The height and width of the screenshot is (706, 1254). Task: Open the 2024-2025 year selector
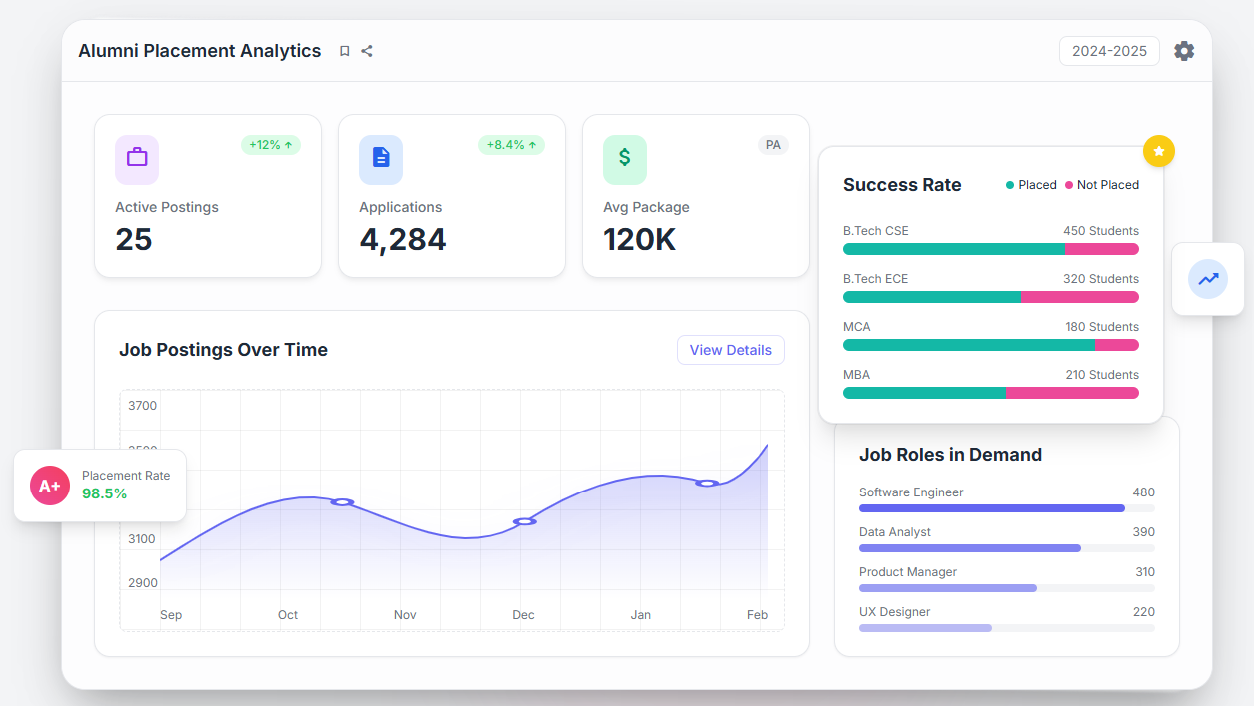(1109, 51)
